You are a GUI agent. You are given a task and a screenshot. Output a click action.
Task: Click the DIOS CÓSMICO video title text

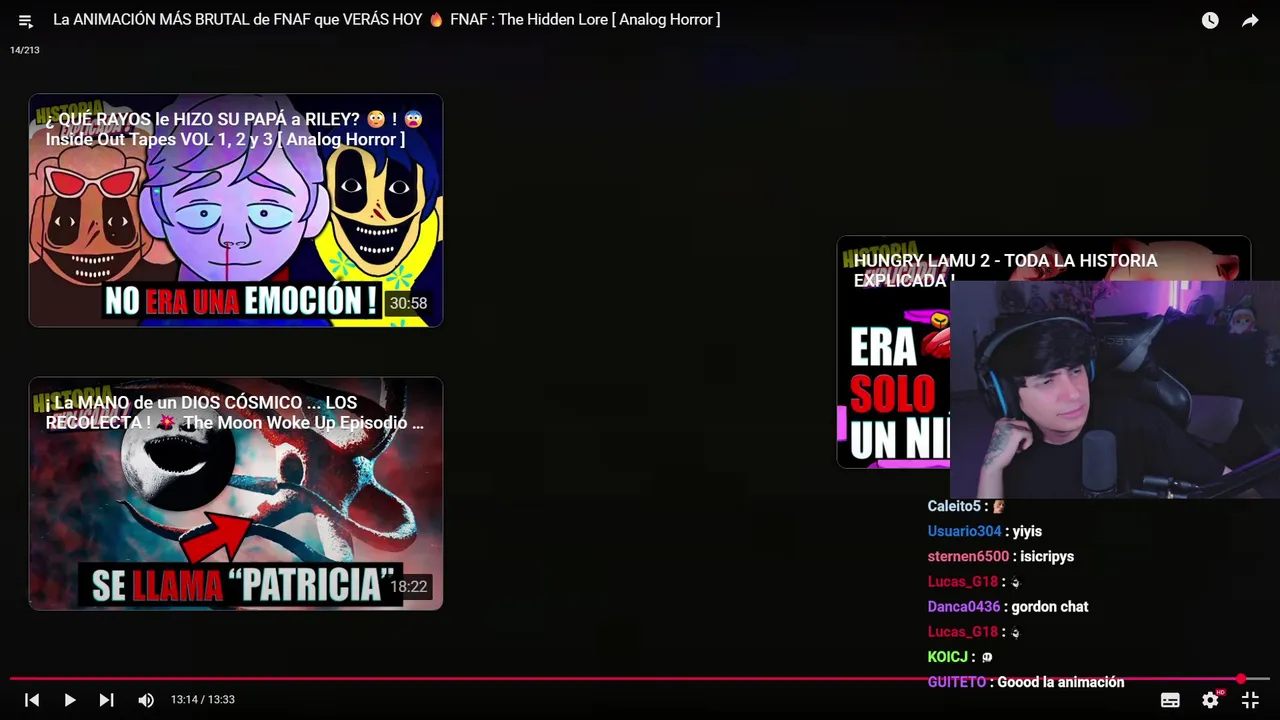click(x=234, y=413)
